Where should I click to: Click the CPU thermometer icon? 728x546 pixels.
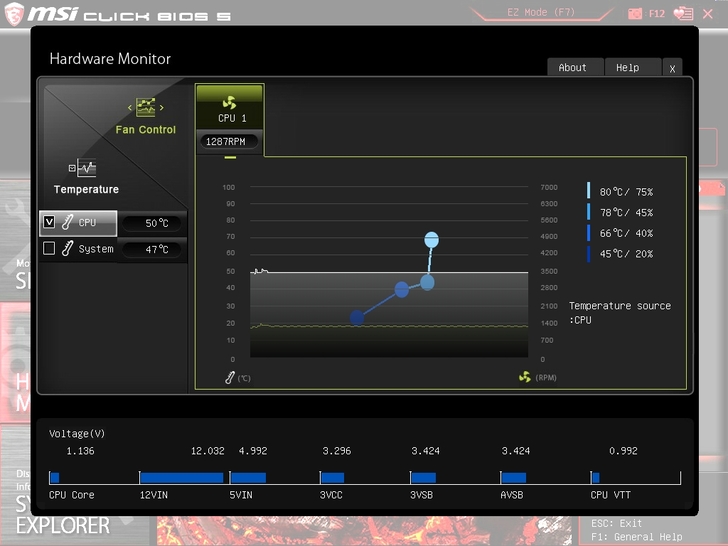[67, 222]
